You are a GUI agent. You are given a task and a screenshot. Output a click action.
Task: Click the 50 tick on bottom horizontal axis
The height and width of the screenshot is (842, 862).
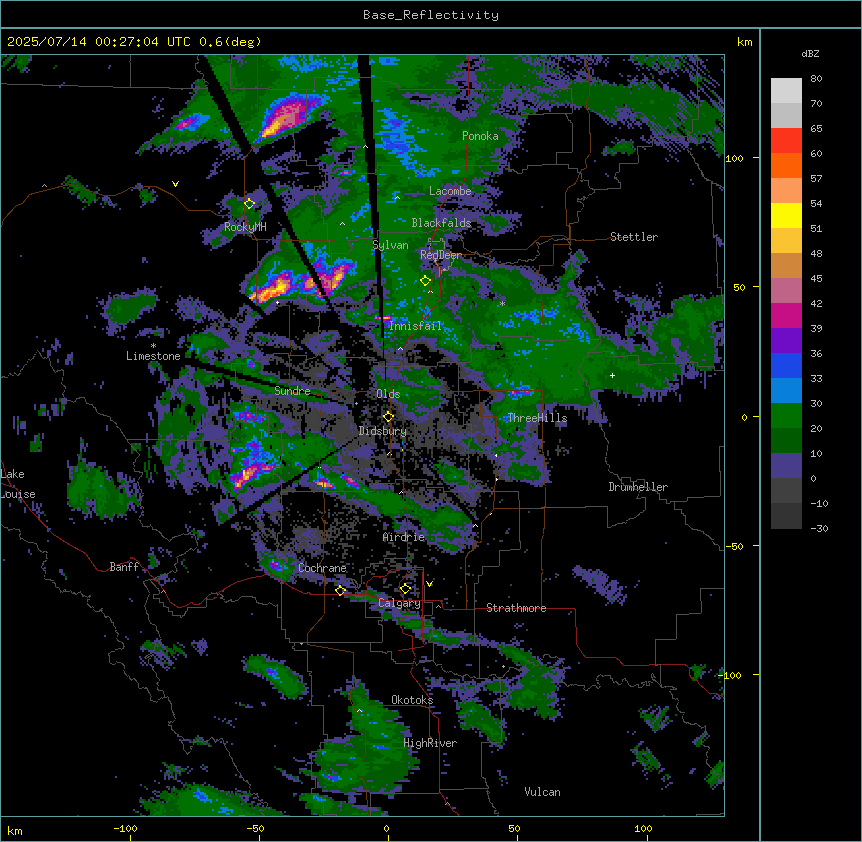pyautogui.click(x=514, y=828)
